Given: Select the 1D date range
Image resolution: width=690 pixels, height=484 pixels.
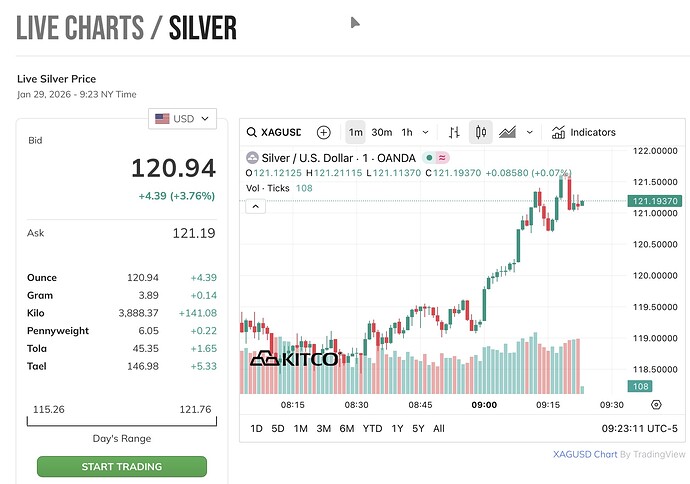Looking at the screenshot, I should (x=256, y=428).
